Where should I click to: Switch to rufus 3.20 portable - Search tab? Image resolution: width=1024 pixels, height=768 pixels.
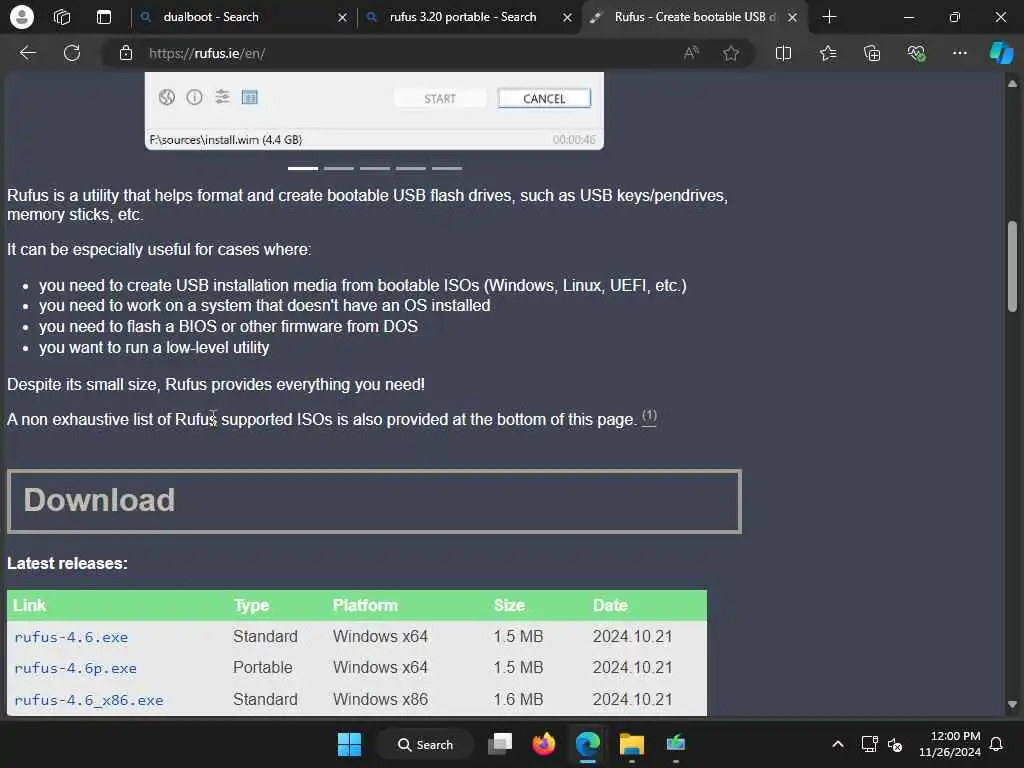pyautogui.click(x=469, y=17)
